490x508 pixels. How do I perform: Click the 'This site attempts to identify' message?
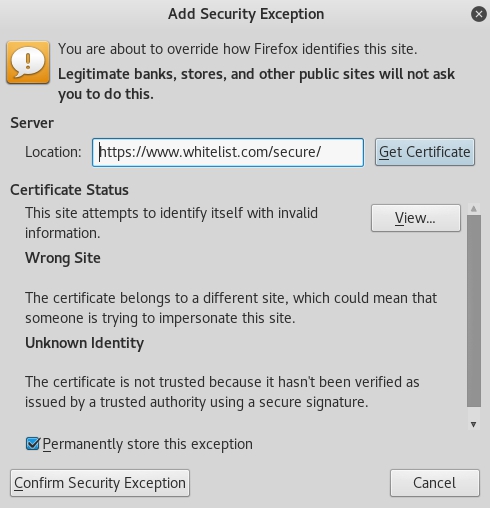click(171, 223)
